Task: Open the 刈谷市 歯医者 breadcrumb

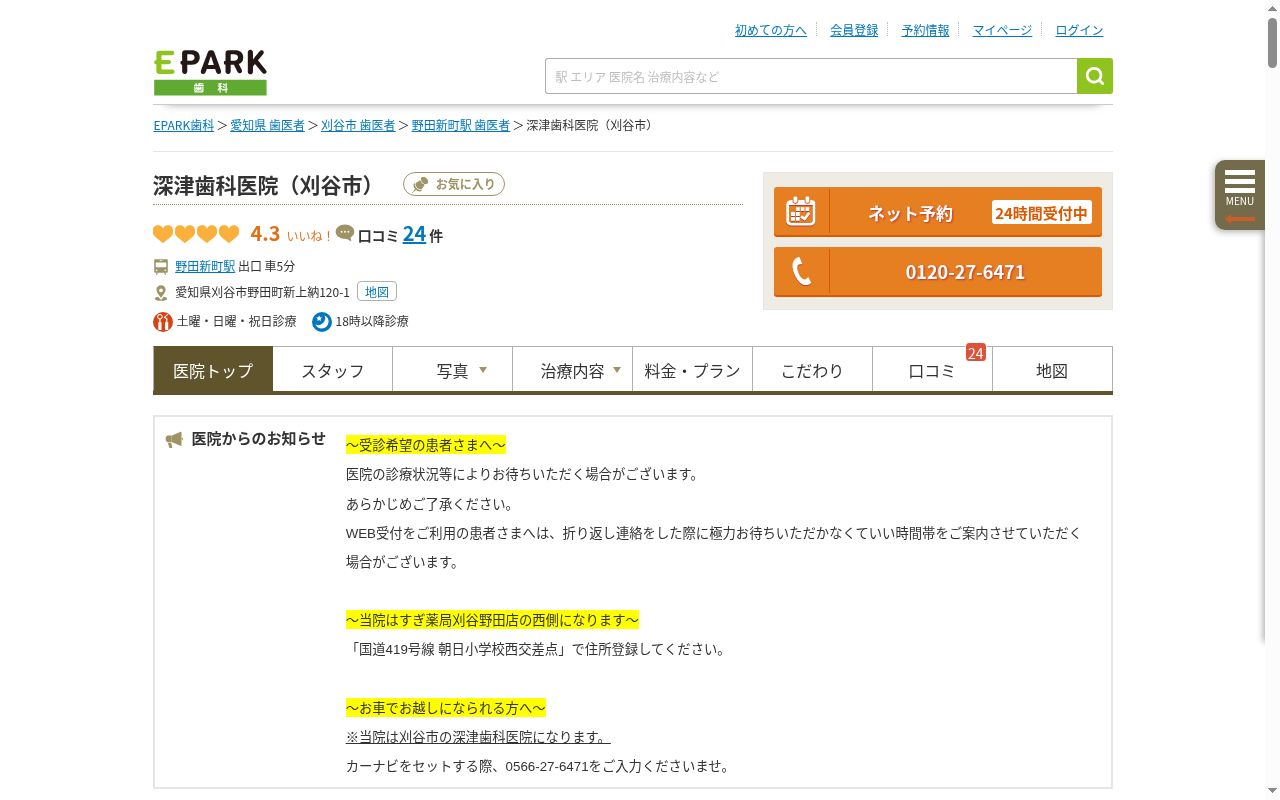Action: pyautogui.click(x=358, y=125)
